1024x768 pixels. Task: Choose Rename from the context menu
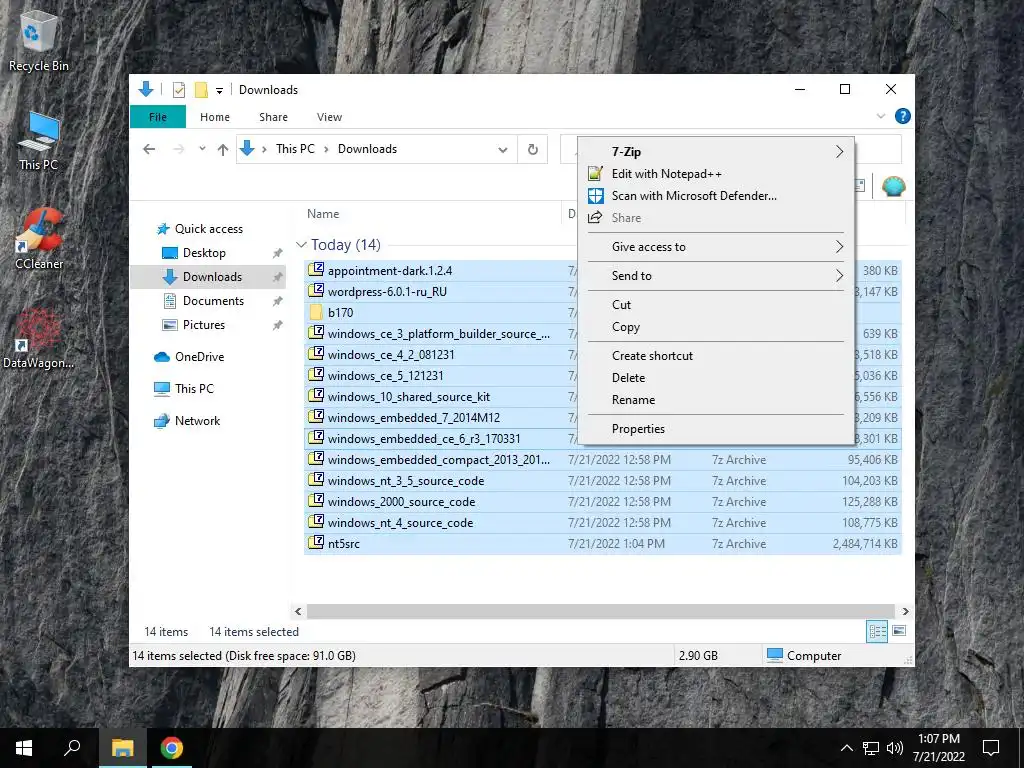pos(716,400)
